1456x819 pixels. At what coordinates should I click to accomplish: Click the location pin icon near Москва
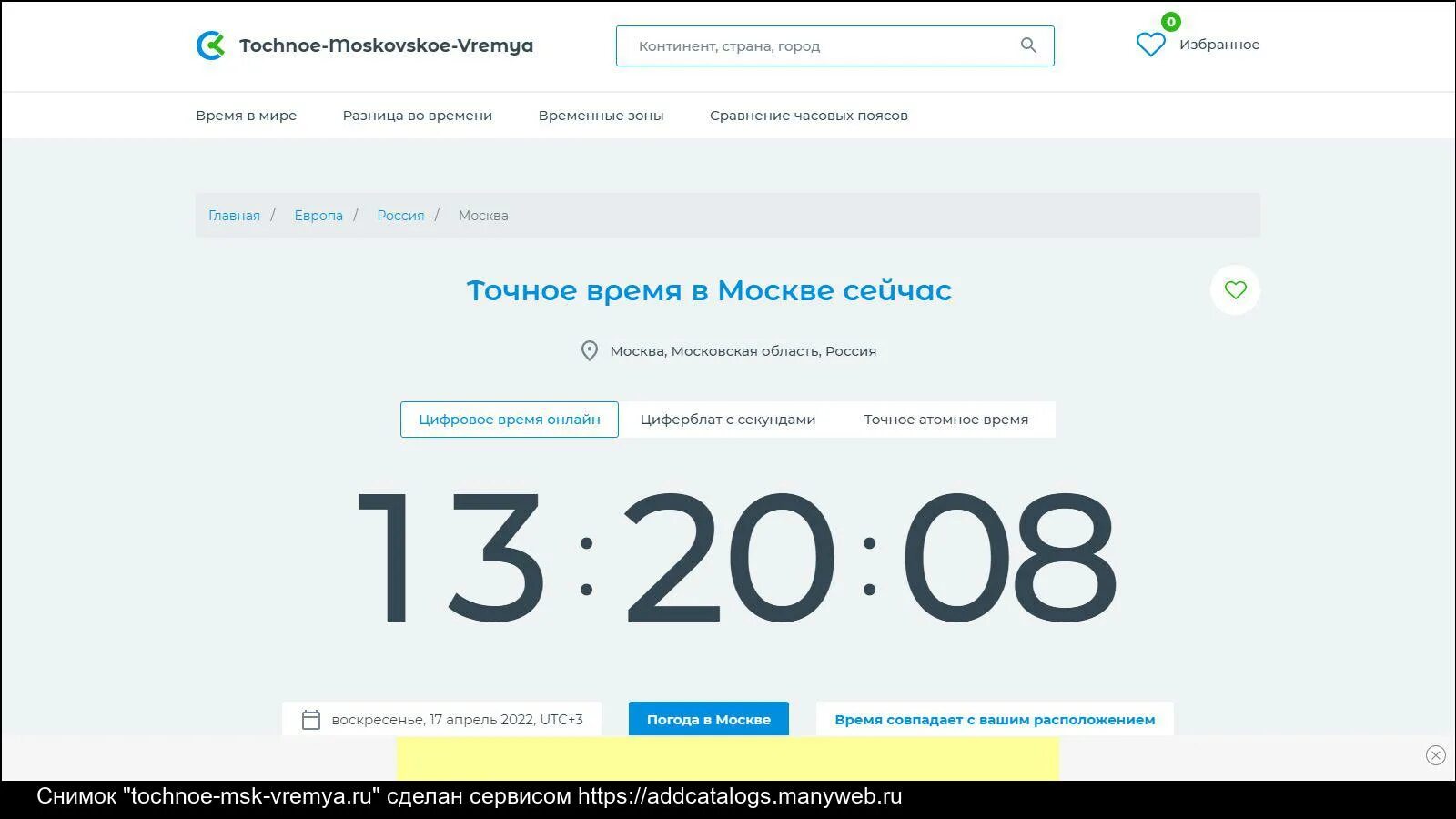click(x=590, y=351)
